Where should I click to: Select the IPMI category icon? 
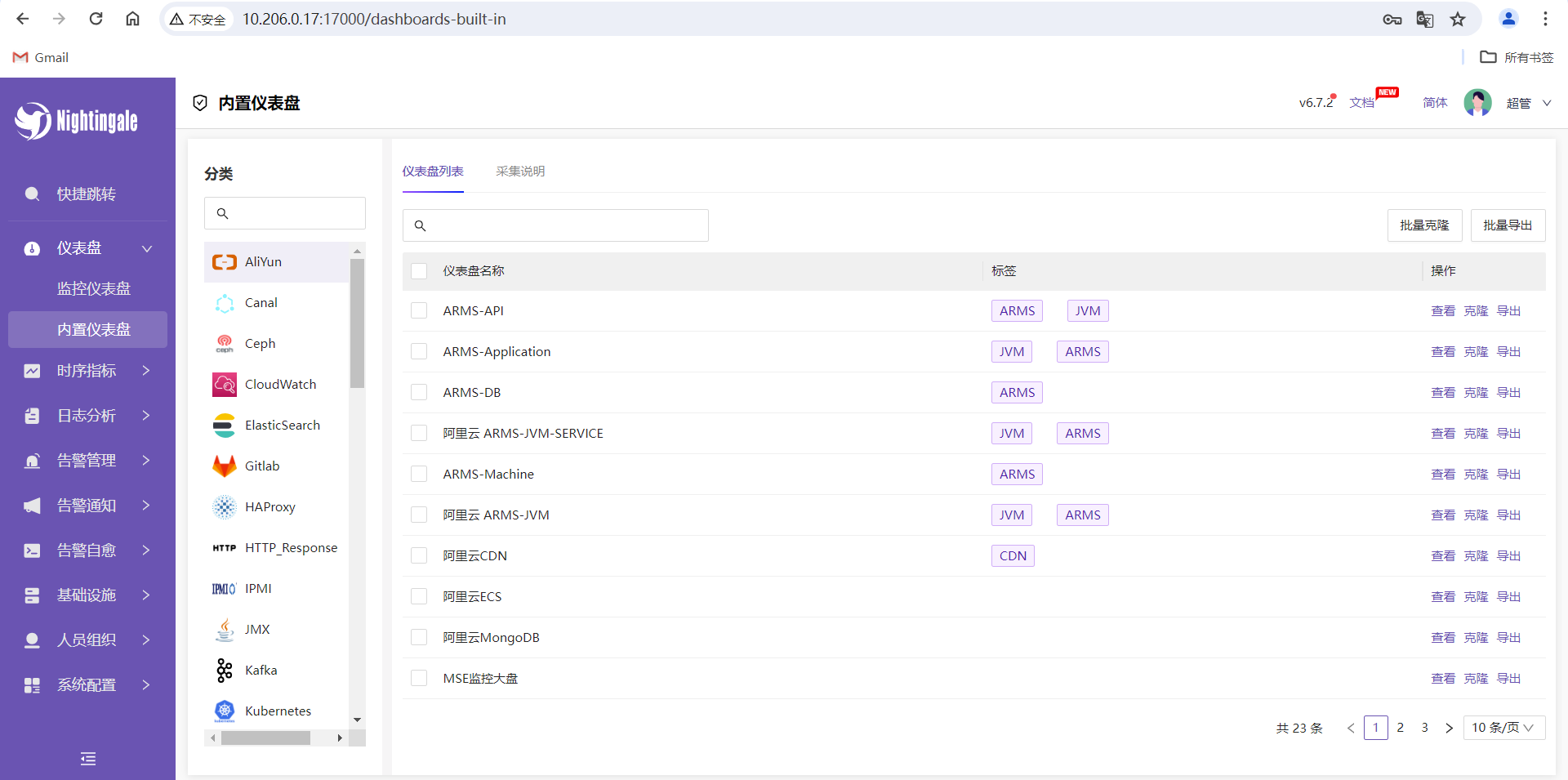tap(225, 589)
